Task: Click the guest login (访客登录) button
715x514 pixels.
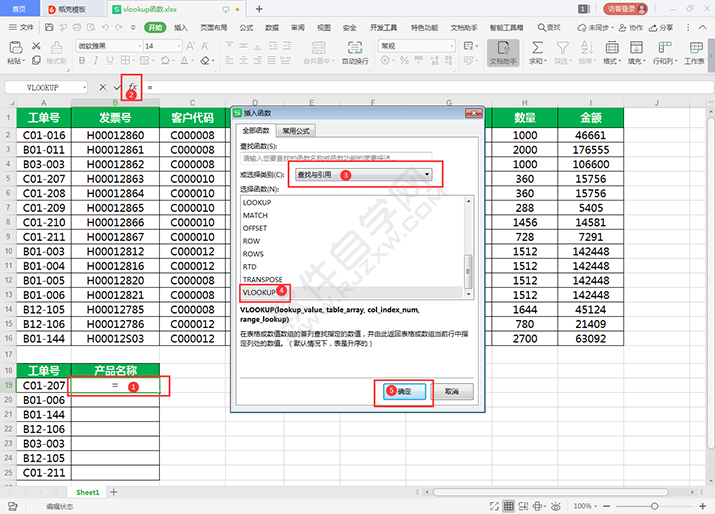Action: click(625, 9)
